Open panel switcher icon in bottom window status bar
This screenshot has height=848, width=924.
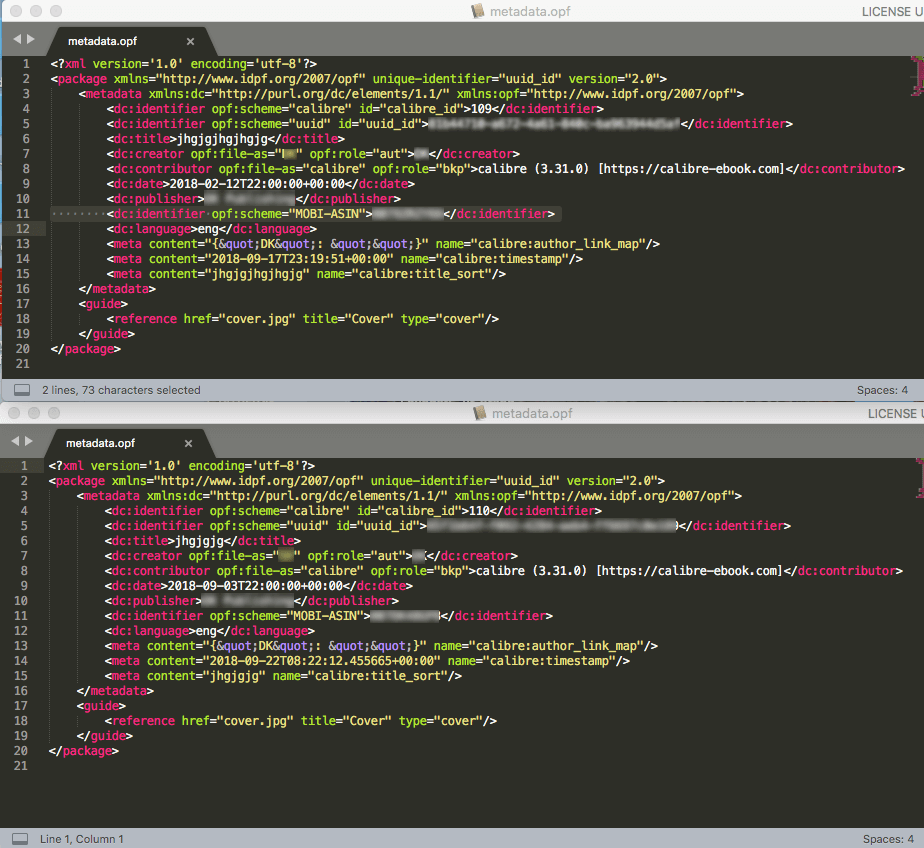20,839
